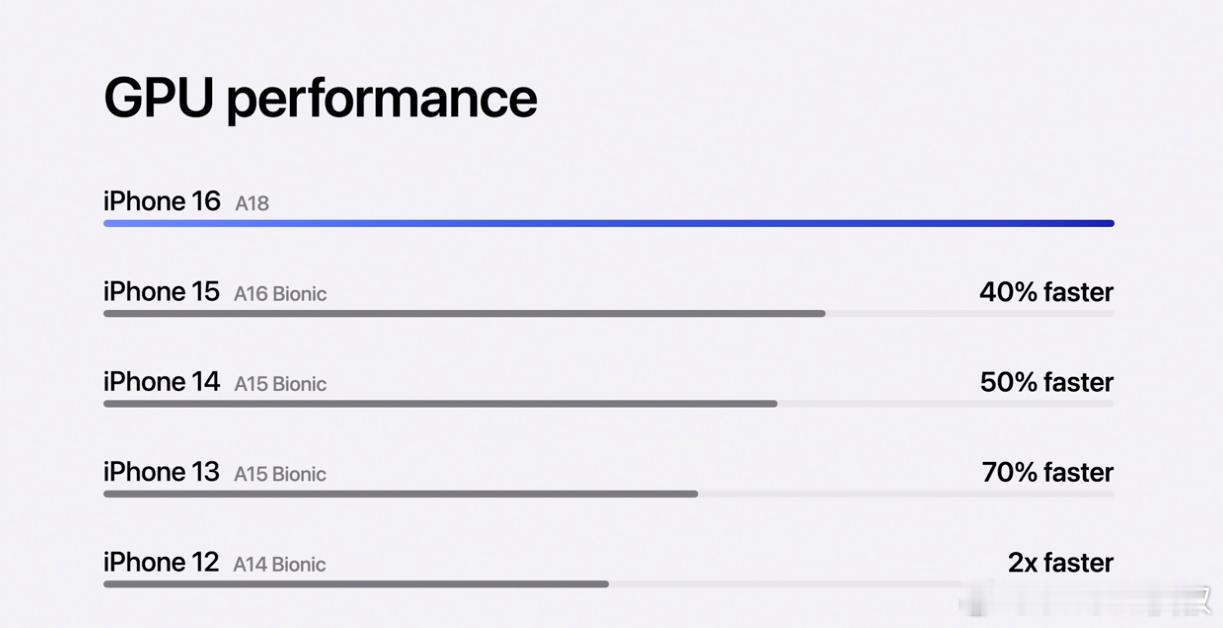Click the 50% faster text
The width and height of the screenshot is (1223, 628).
point(1047,382)
